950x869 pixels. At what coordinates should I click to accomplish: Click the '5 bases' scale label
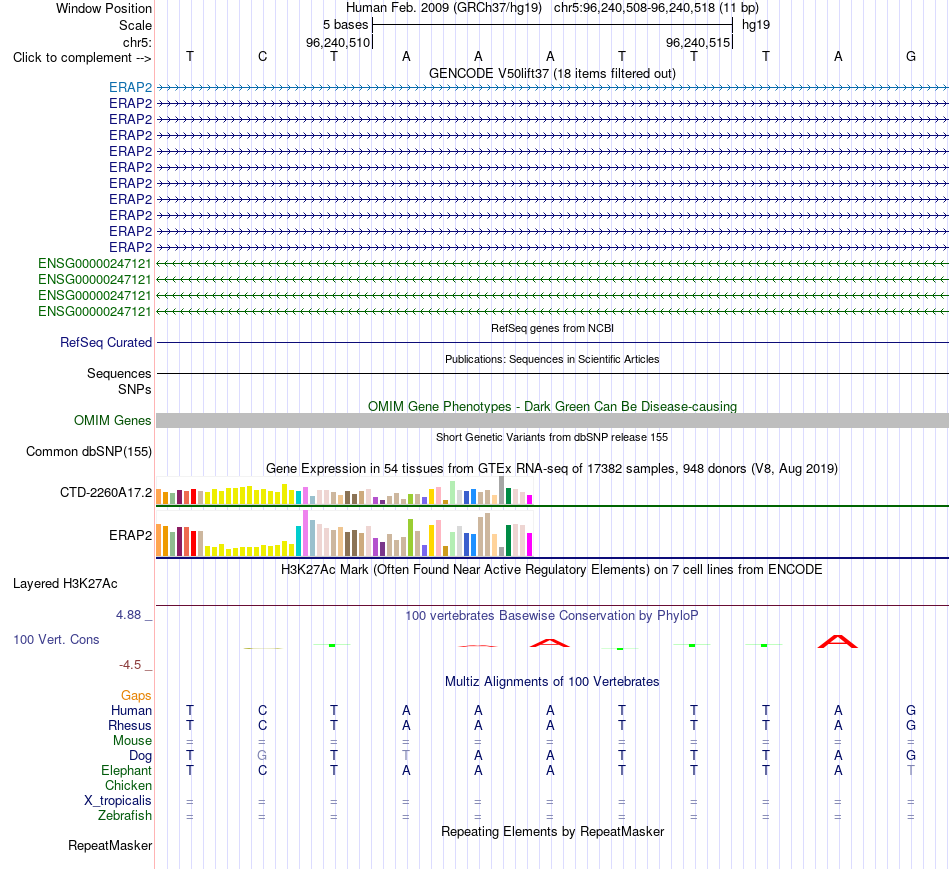pos(345,25)
